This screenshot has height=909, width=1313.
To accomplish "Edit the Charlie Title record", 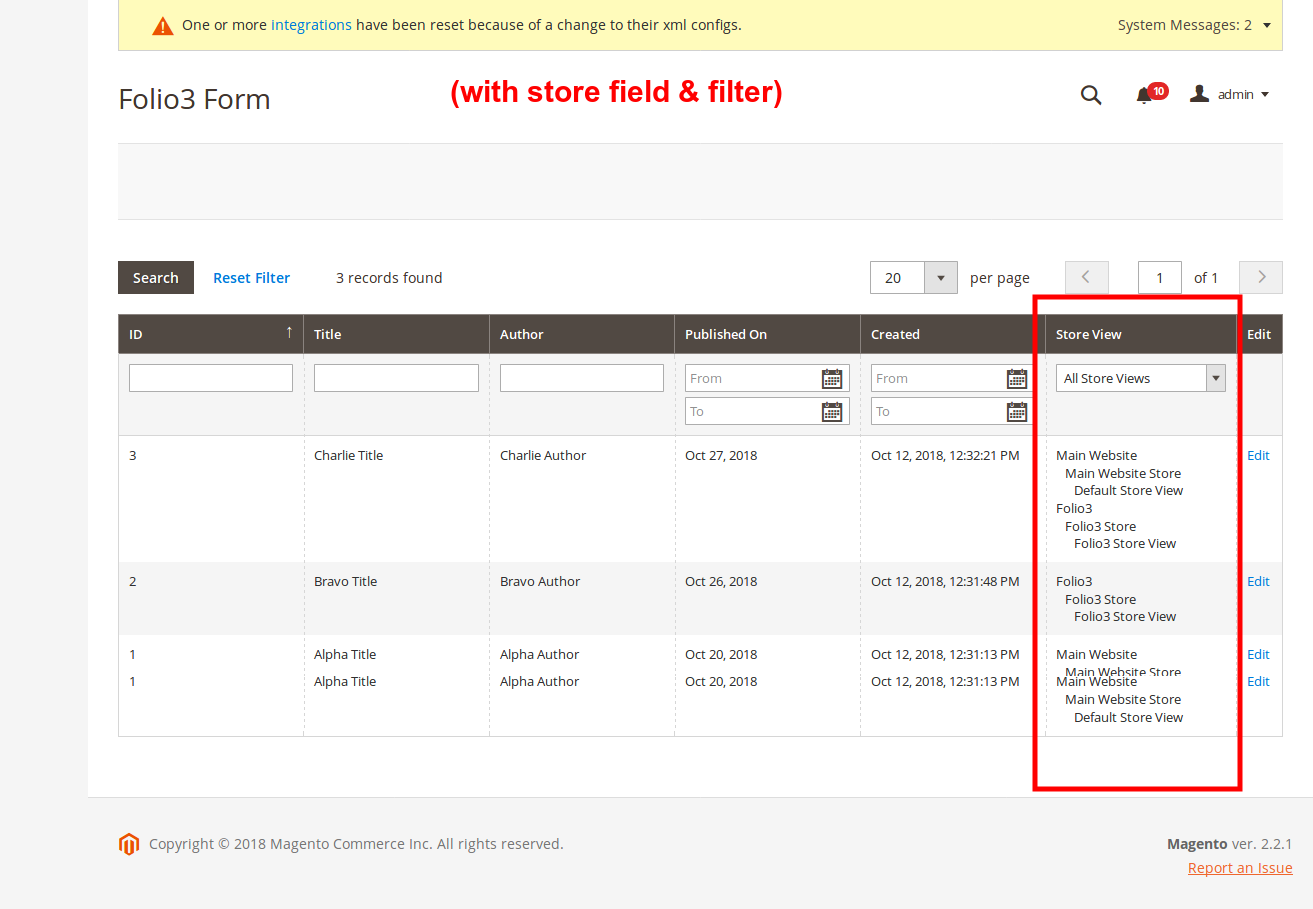I will coord(1258,455).
